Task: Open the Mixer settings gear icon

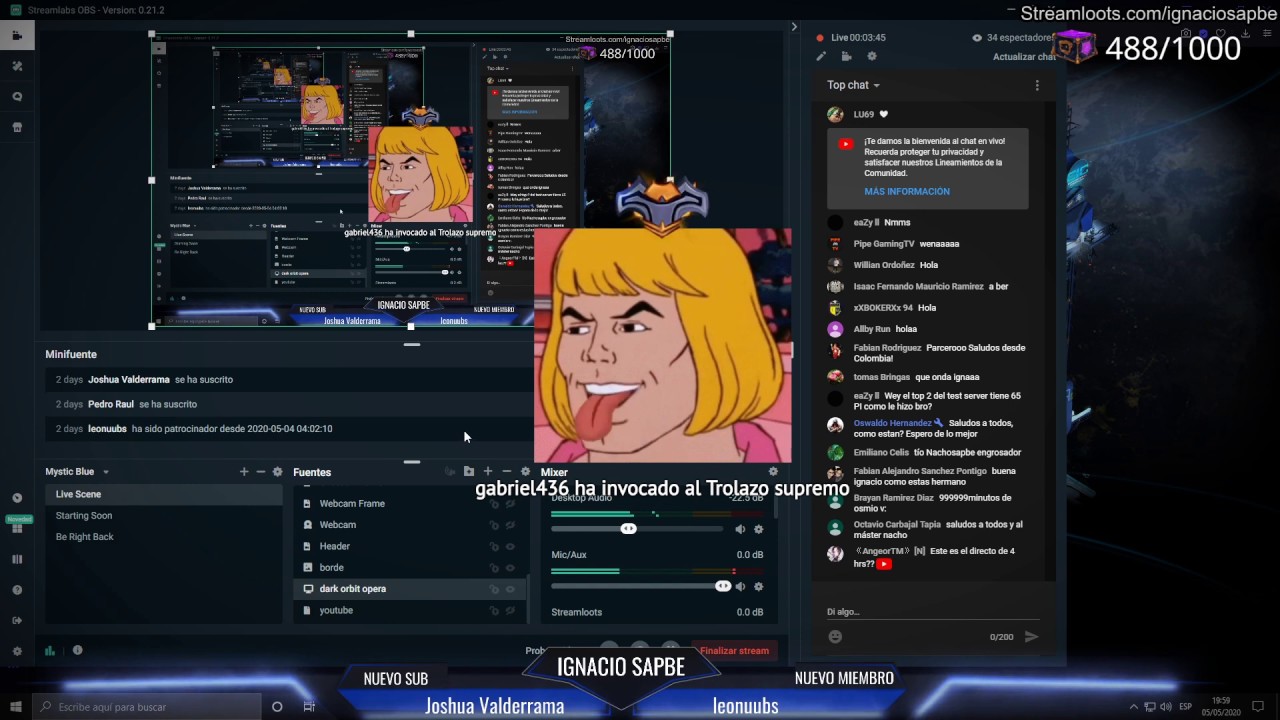Action: (772, 472)
